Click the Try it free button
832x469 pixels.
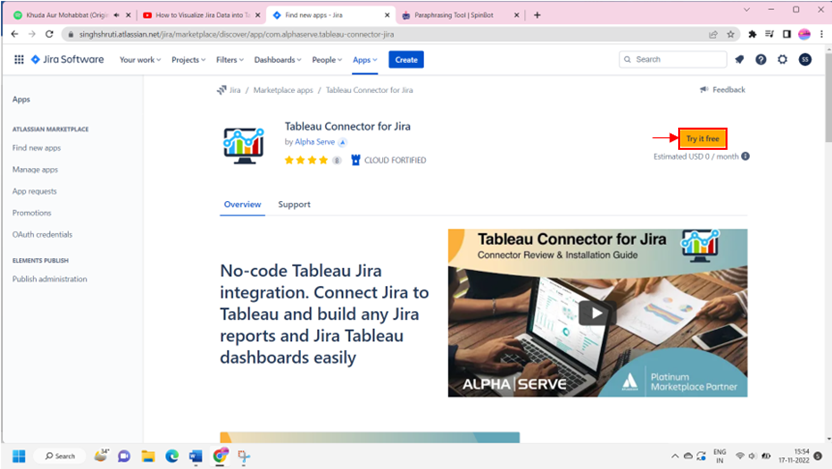[x=703, y=138]
